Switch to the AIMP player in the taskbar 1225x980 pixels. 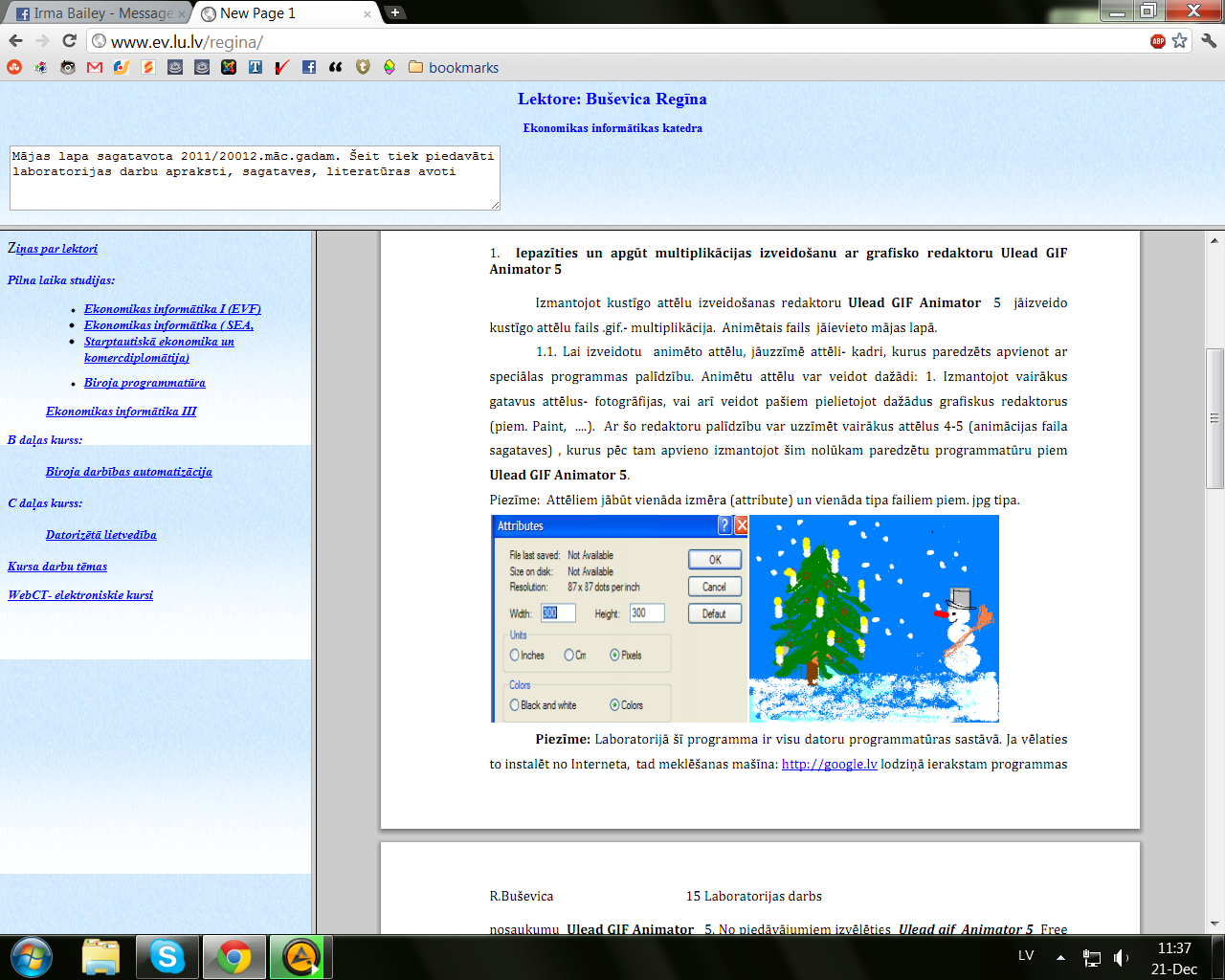301,956
